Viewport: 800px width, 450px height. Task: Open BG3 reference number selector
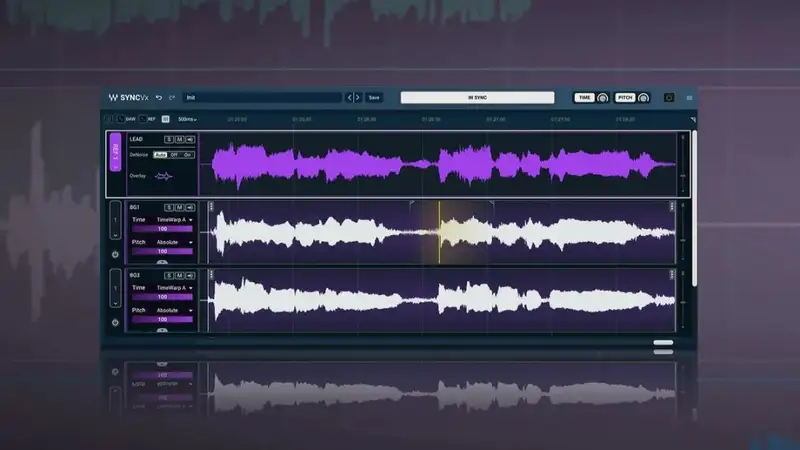point(115,288)
